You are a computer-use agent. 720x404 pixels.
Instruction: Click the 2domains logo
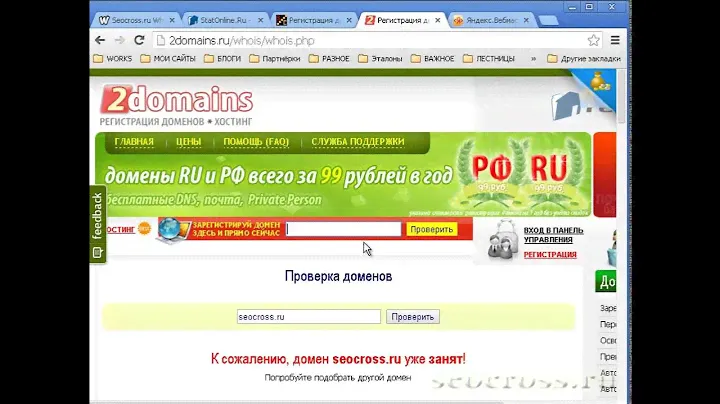point(176,103)
